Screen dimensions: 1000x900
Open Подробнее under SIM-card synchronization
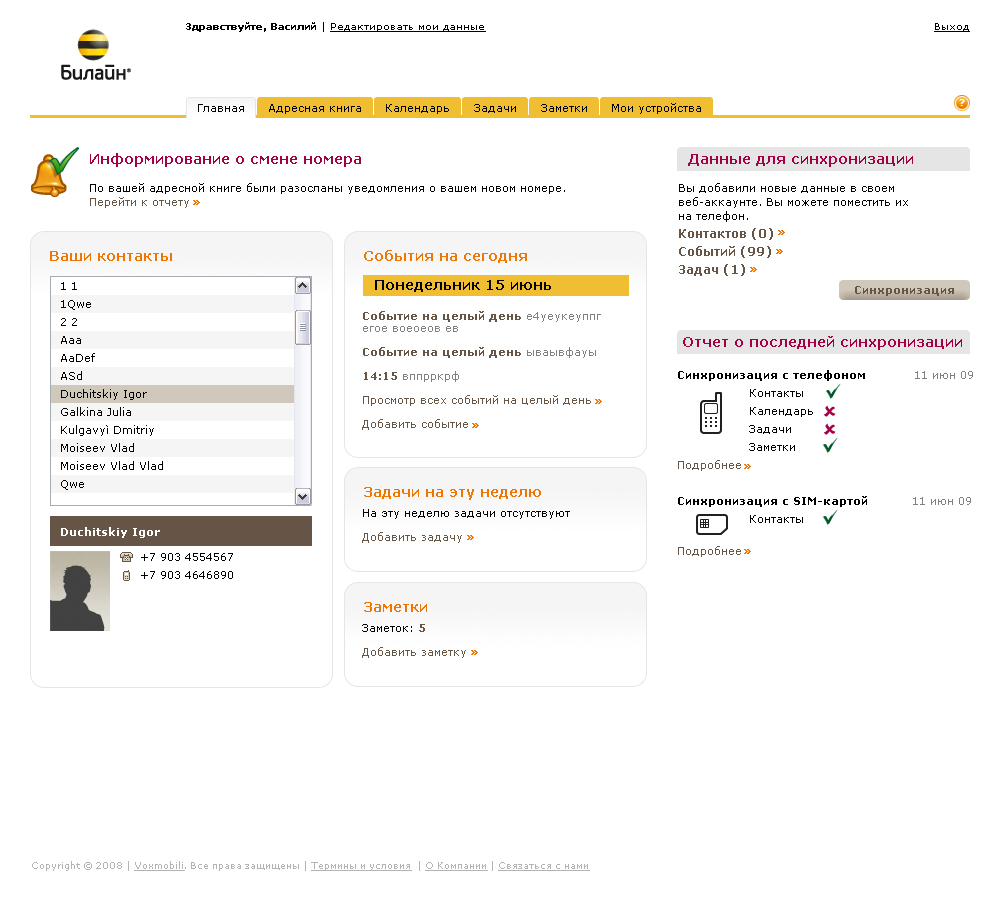click(x=714, y=551)
